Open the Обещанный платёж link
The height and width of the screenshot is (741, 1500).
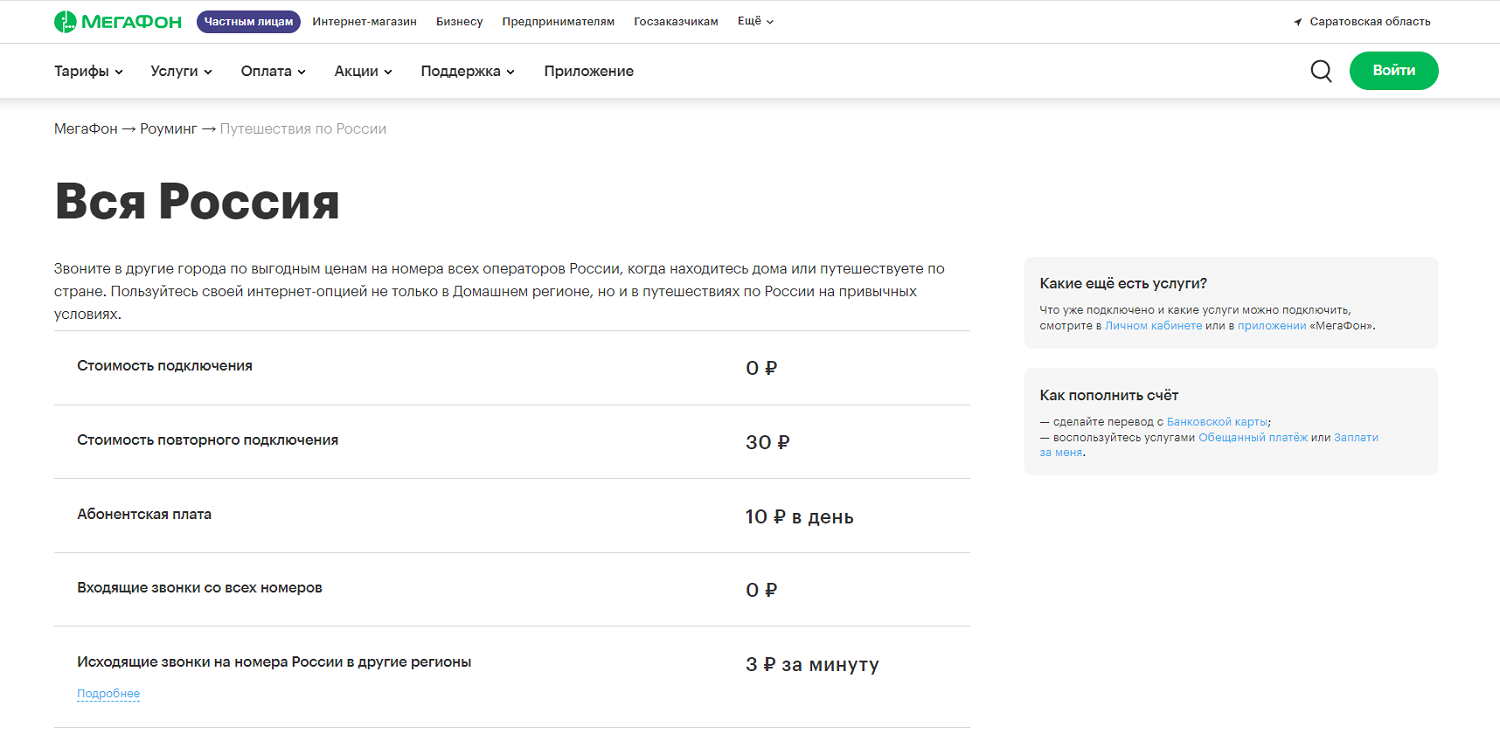click(1253, 437)
